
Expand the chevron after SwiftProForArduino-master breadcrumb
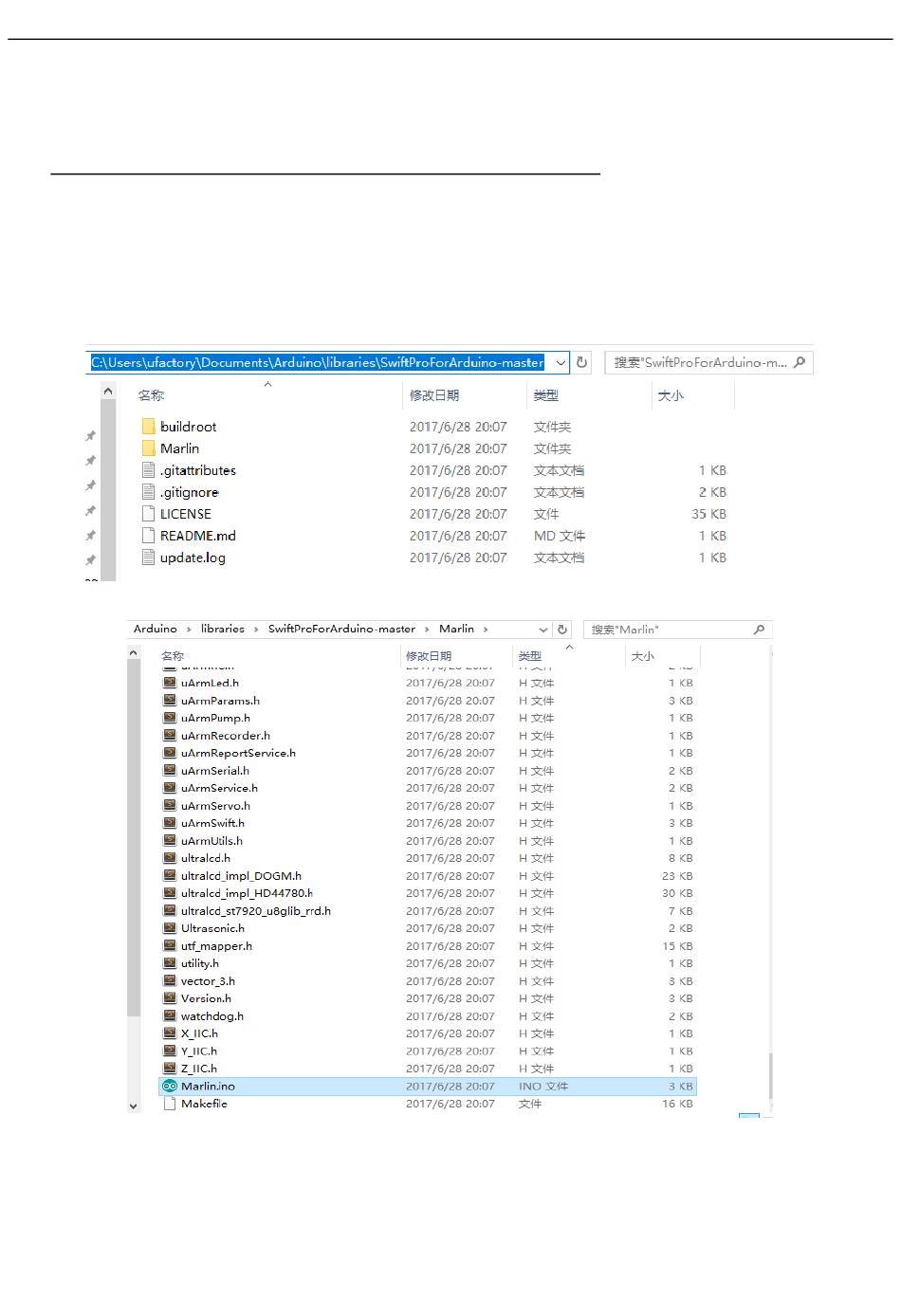point(427,630)
